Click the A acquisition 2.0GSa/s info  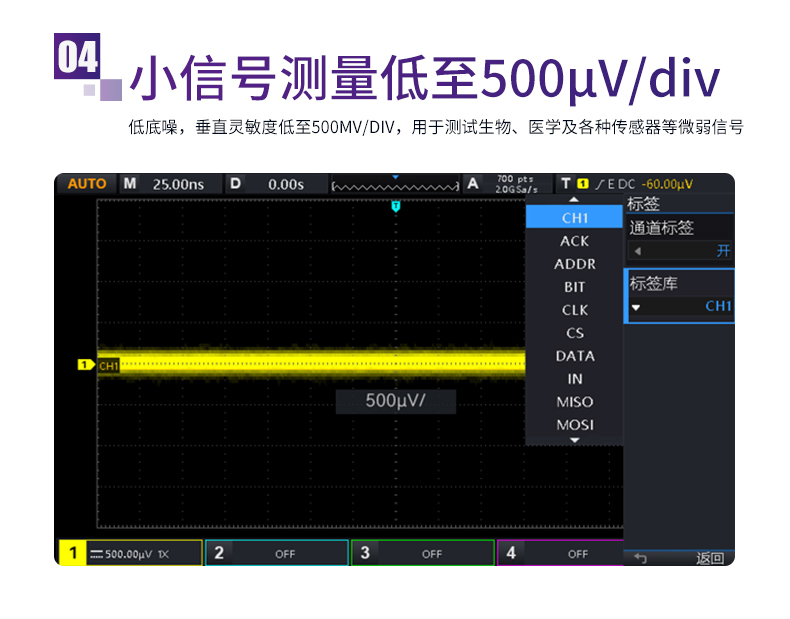(x=509, y=184)
